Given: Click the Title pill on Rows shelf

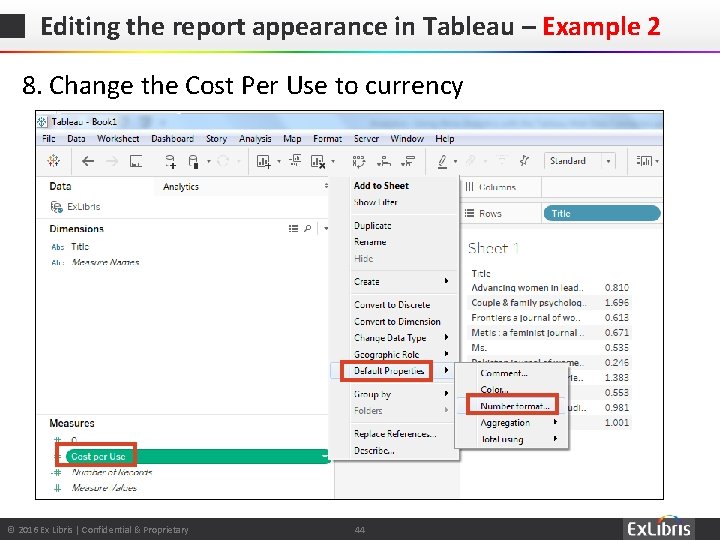Looking at the screenshot, I should point(602,214).
